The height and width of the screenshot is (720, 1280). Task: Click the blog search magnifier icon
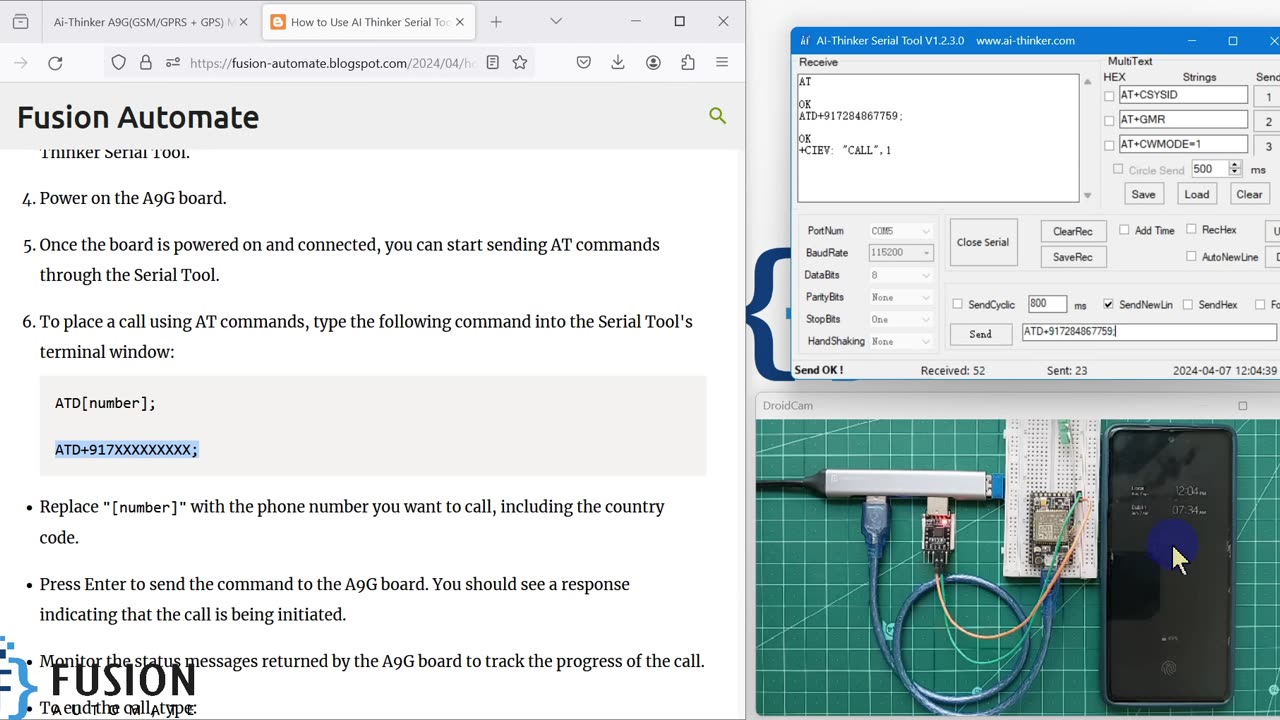pyautogui.click(x=717, y=116)
